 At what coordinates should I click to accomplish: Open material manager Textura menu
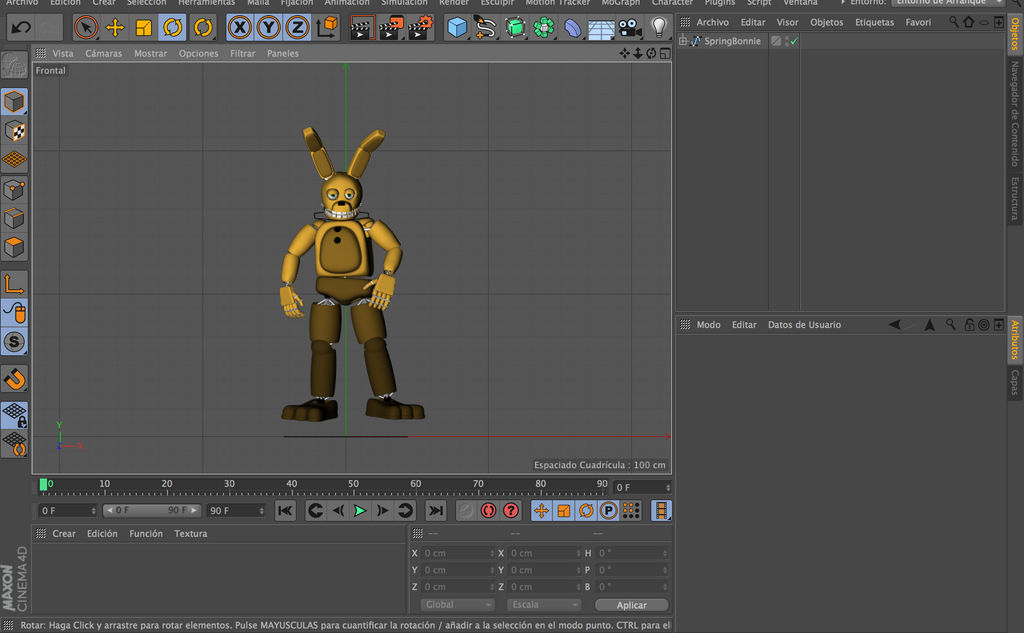[x=191, y=534]
